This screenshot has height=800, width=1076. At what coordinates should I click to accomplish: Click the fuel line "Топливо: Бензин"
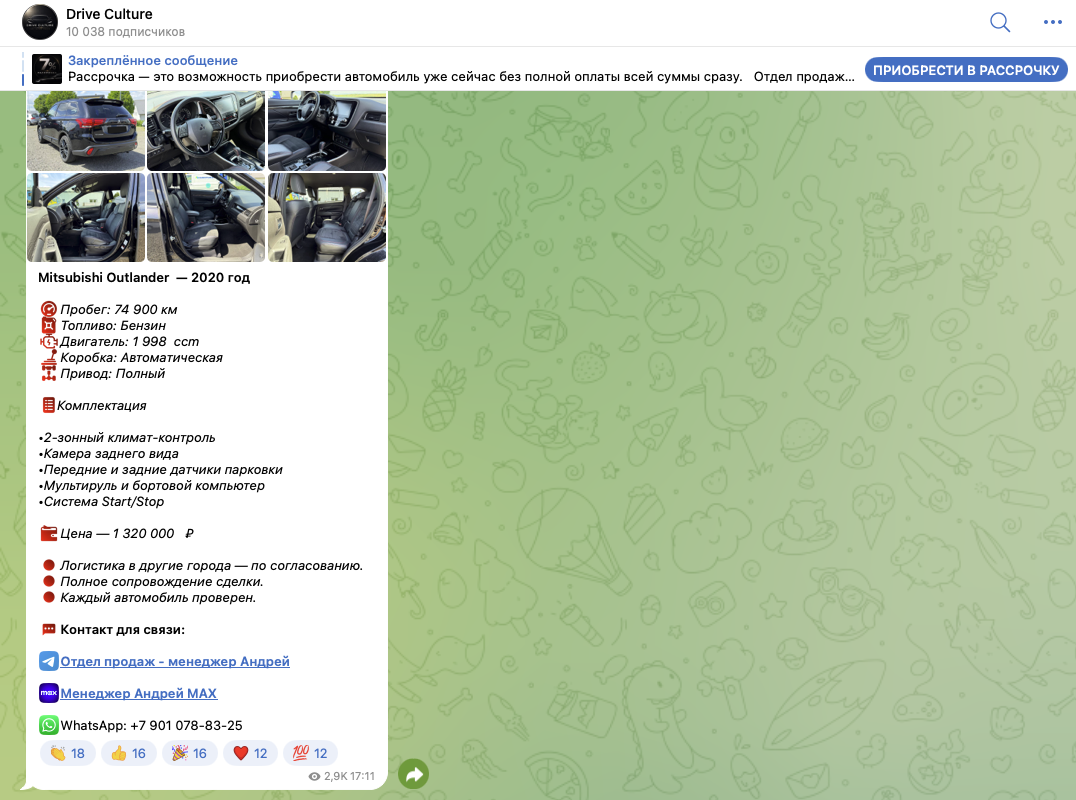113,325
